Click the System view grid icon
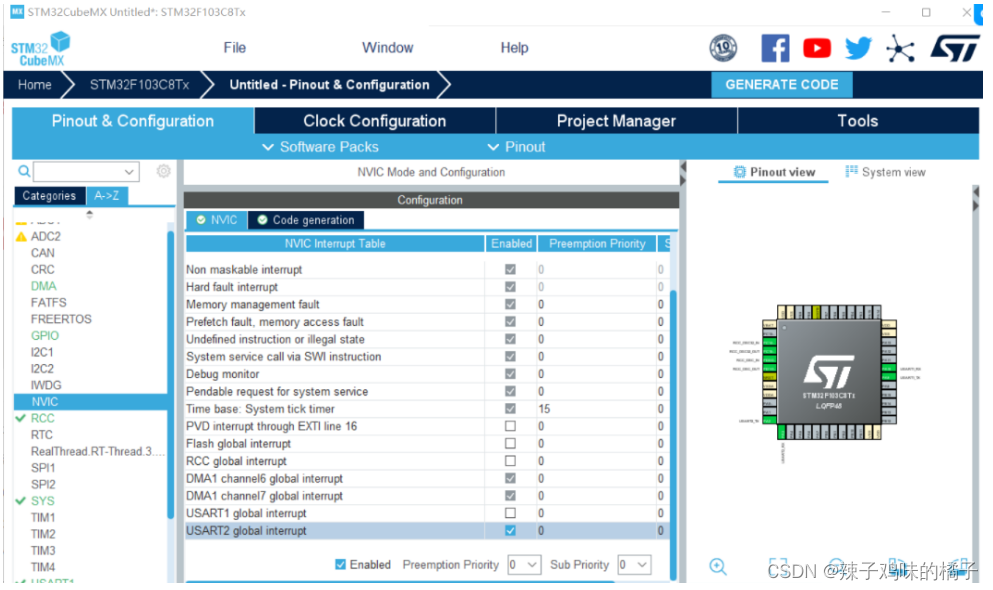 click(851, 172)
